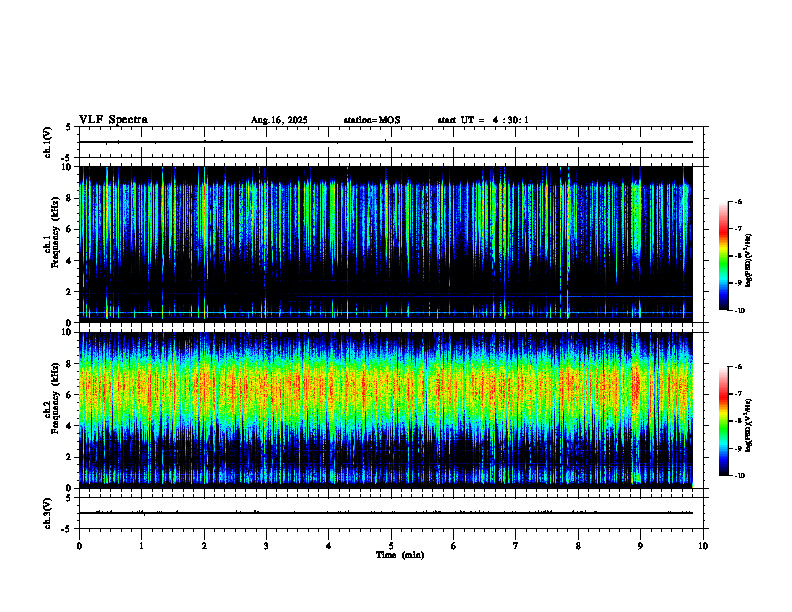Viewport: 792px width, 612px height.
Task: Click the "-7" value on ch.2 colorbar
Action: click(738, 394)
